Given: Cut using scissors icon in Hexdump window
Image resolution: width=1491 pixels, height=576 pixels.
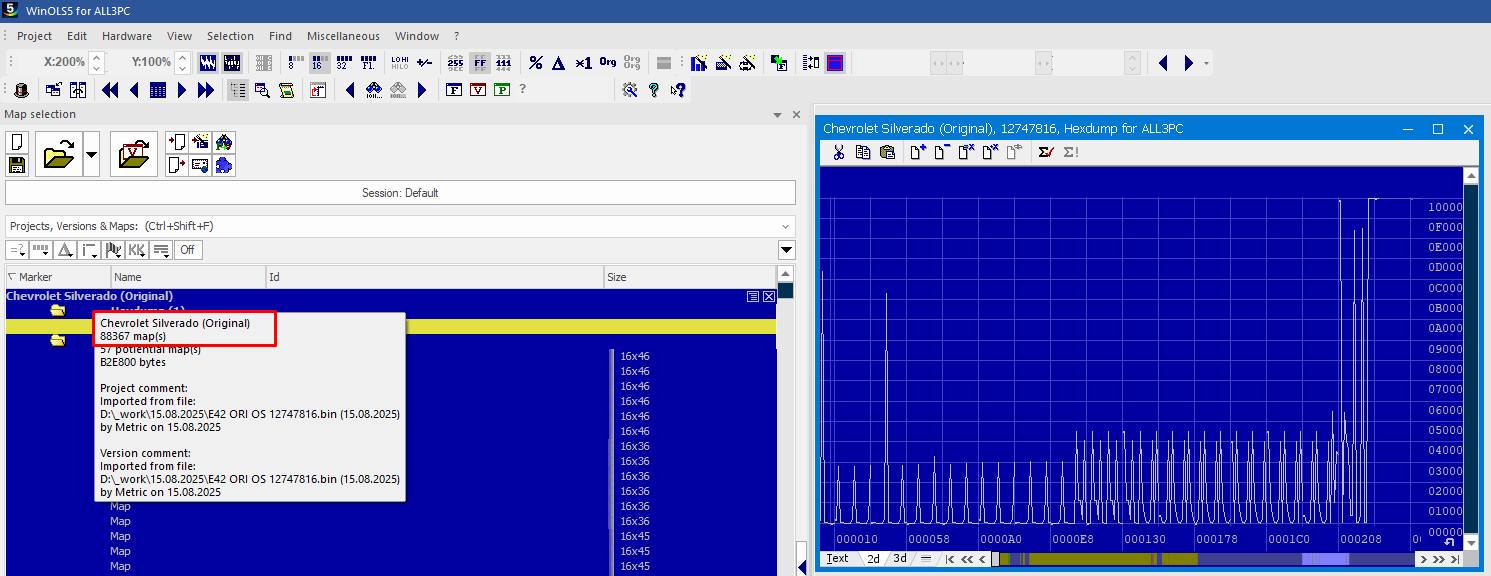Looking at the screenshot, I should pyautogui.click(x=838, y=152).
